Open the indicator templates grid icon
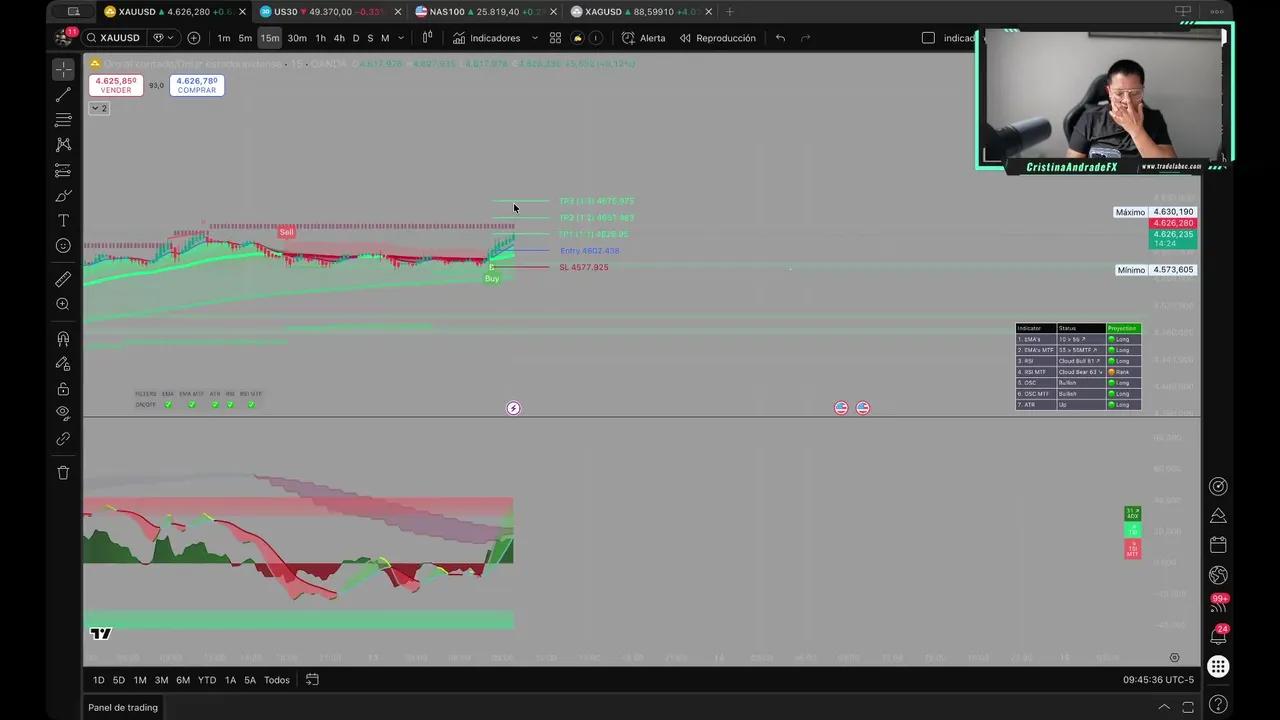The width and height of the screenshot is (1280, 720). pyautogui.click(x=555, y=38)
